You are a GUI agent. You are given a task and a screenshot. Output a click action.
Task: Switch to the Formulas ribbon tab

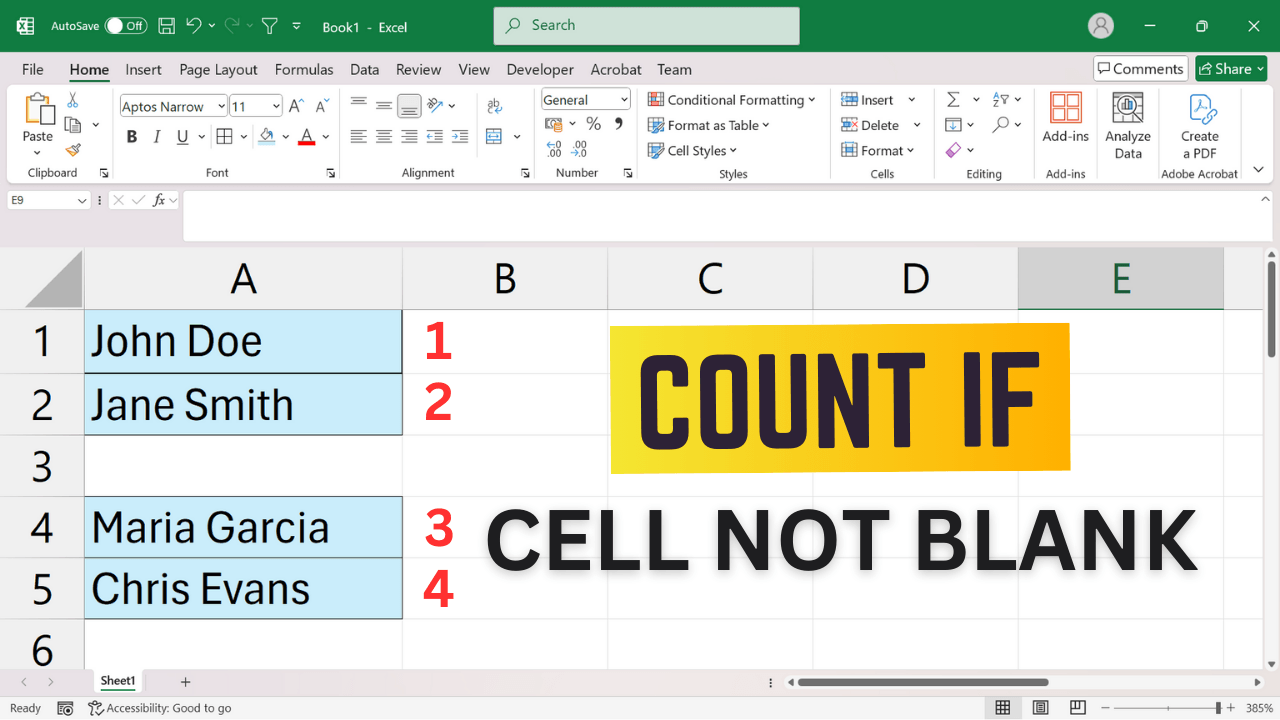point(304,69)
